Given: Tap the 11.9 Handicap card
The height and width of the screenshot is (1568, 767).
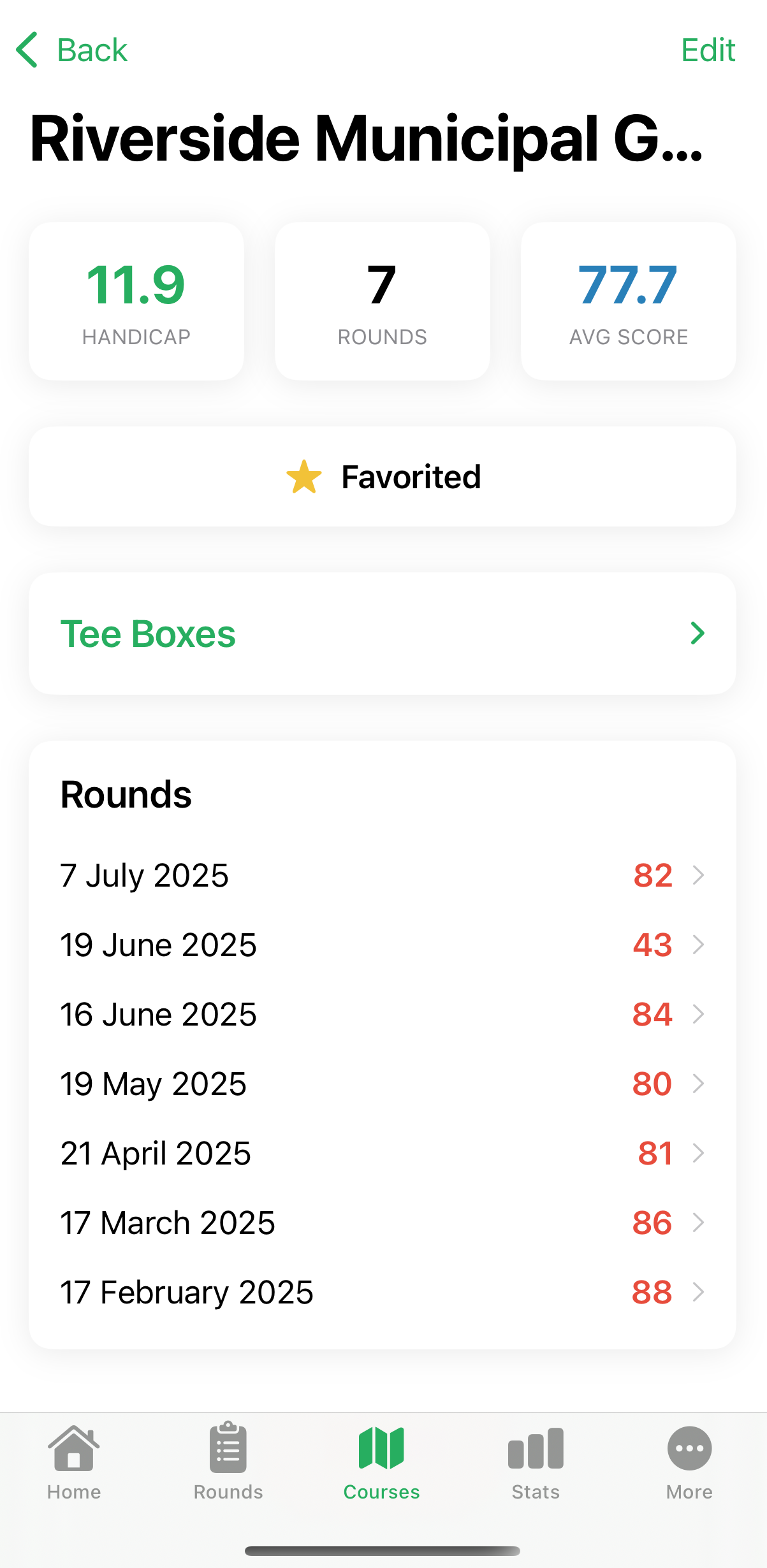Looking at the screenshot, I should (136, 301).
